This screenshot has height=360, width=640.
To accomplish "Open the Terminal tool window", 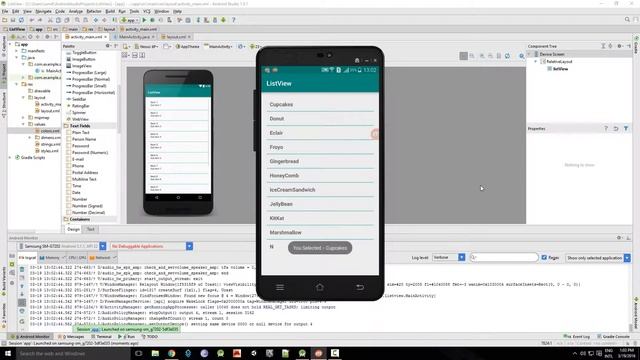I will point(101,337).
